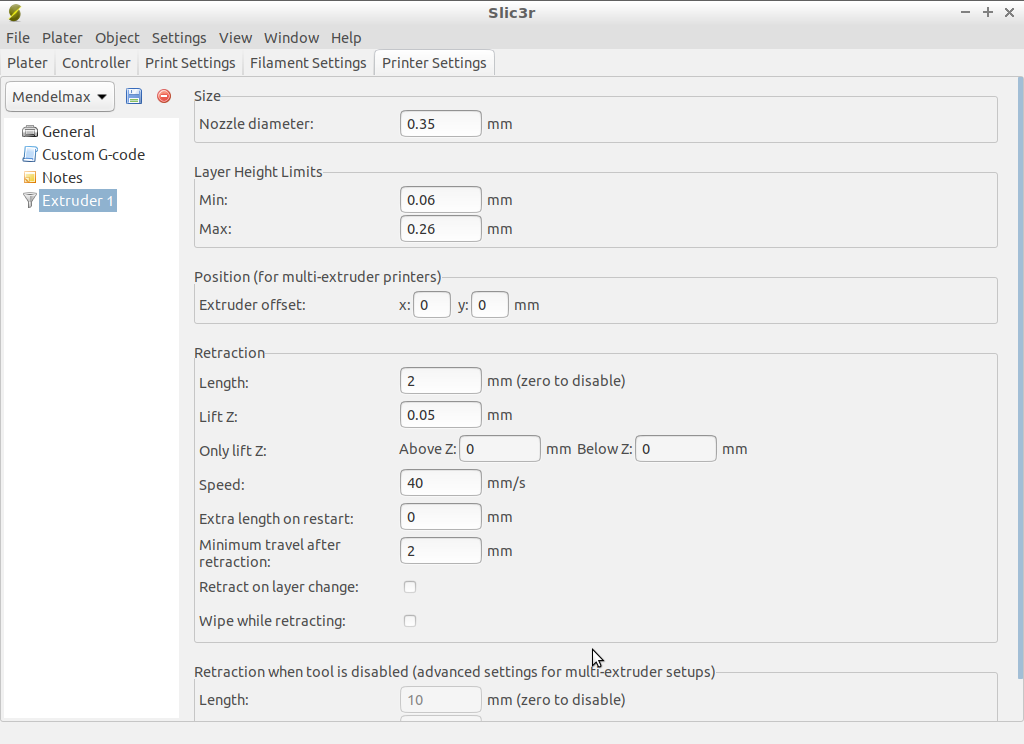Click Extra length on restart field

(x=441, y=517)
